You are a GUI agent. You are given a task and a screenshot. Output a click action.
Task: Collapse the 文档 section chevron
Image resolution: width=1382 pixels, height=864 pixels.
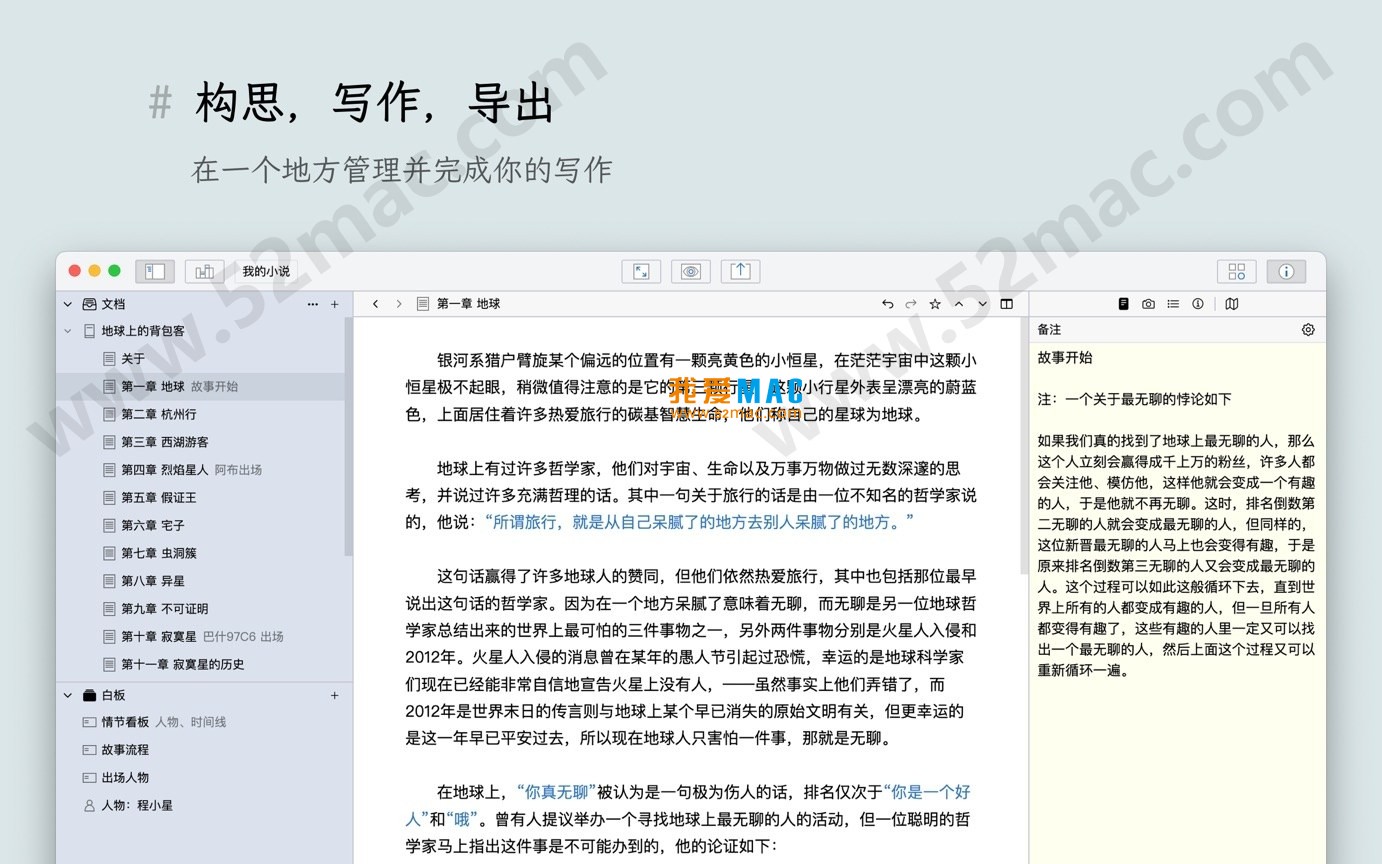pos(67,304)
